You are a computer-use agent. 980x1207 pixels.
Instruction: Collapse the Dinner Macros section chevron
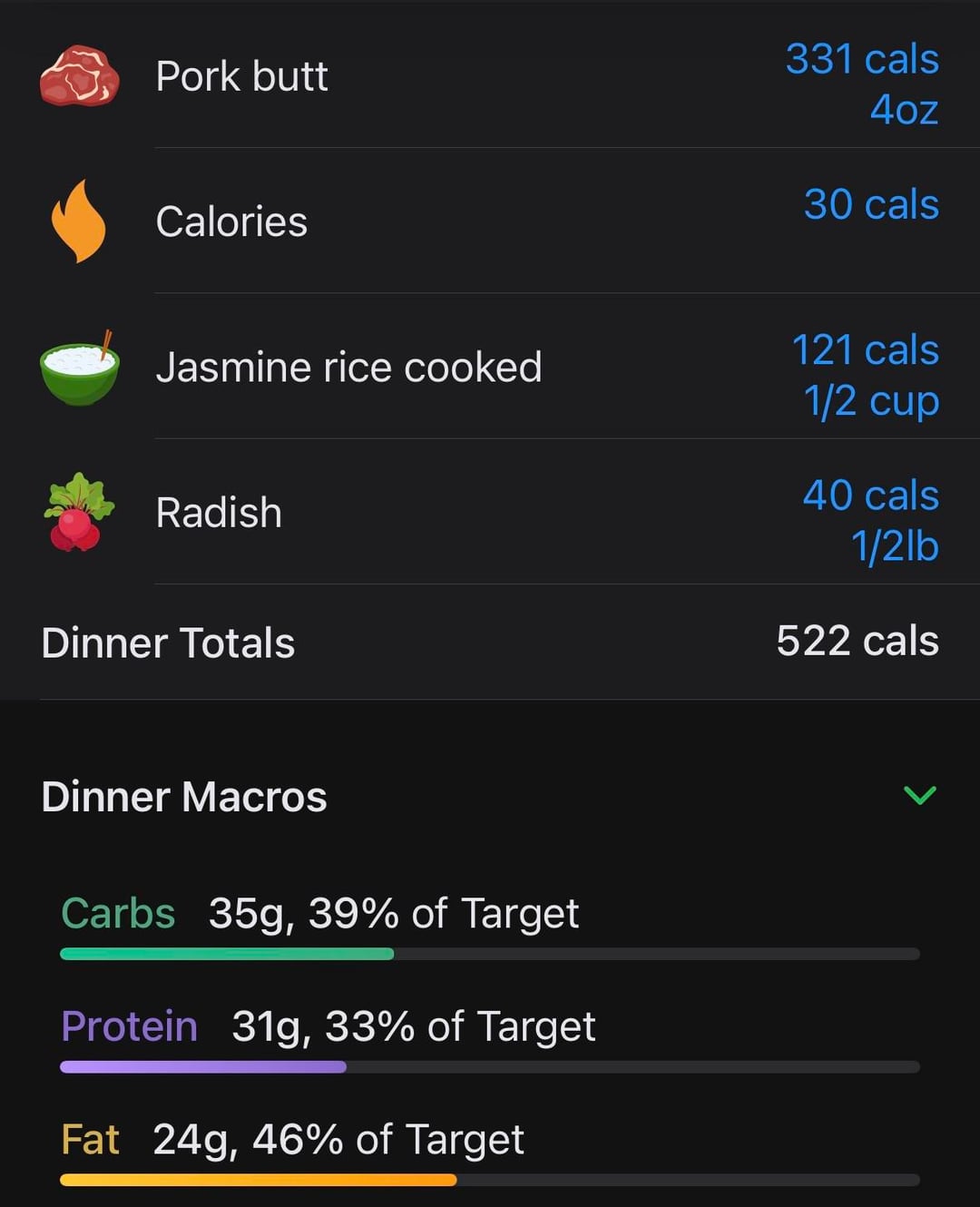pos(919,796)
